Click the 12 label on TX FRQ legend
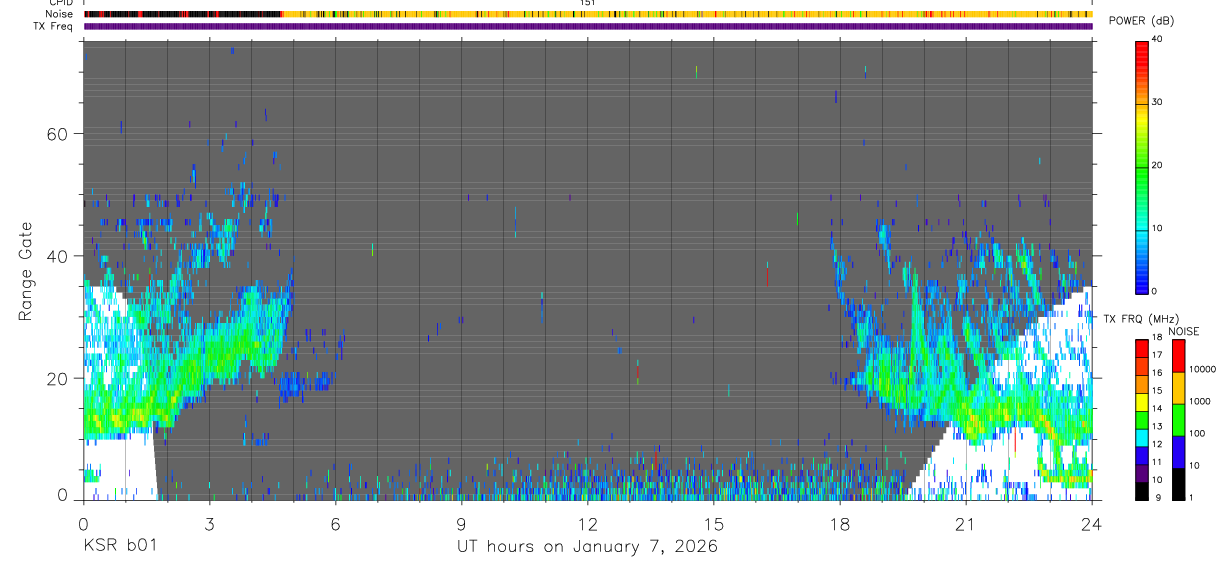 tap(1156, 444)
